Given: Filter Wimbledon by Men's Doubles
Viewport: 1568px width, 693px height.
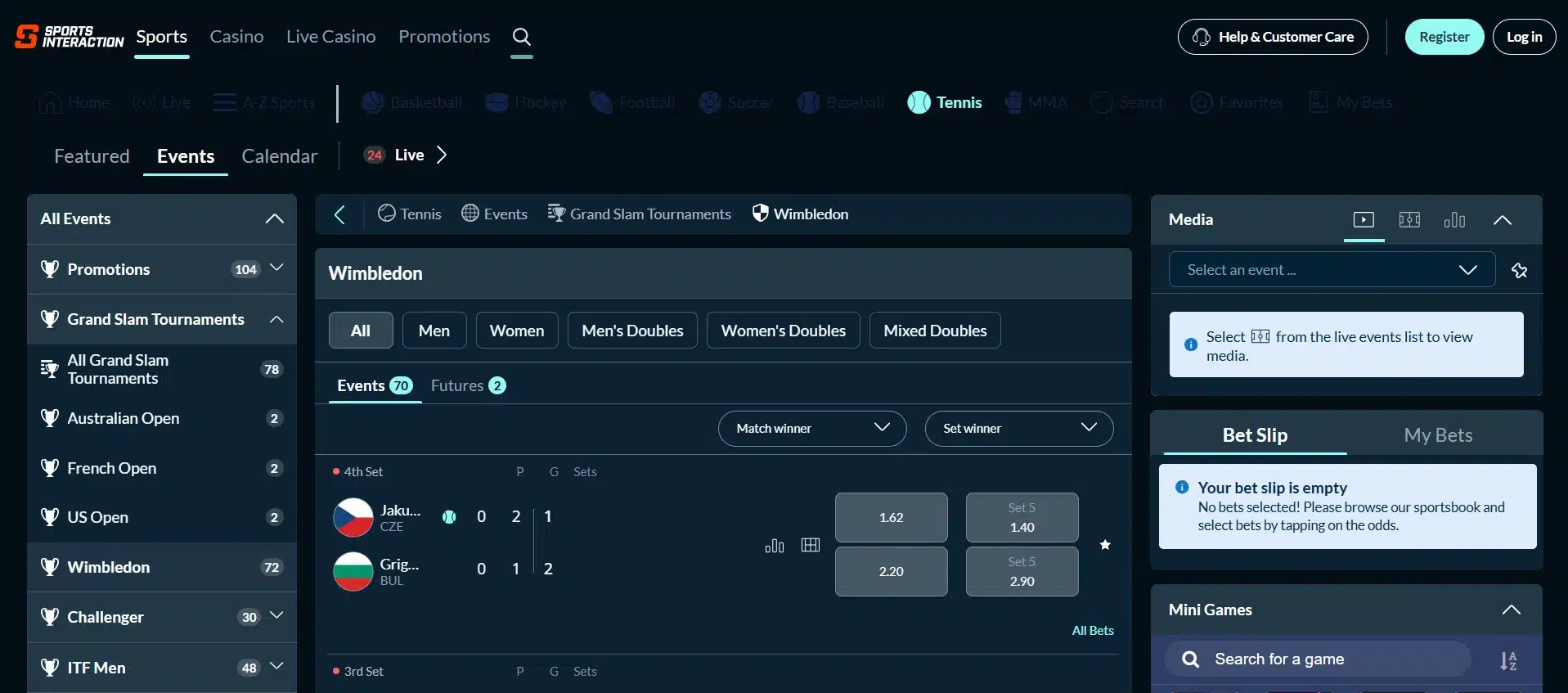Looking at the screenshot, I should 632,331.
